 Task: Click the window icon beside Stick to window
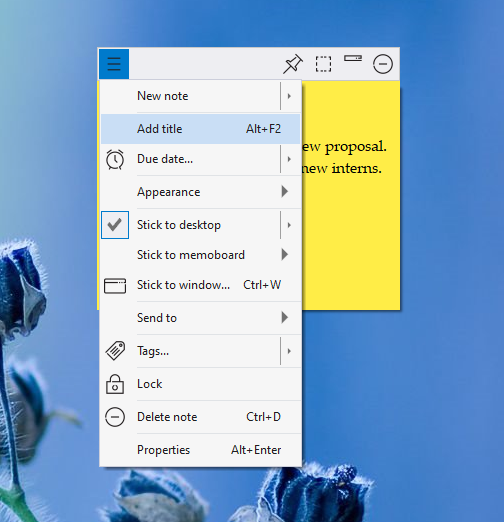(x=115, y=285)
